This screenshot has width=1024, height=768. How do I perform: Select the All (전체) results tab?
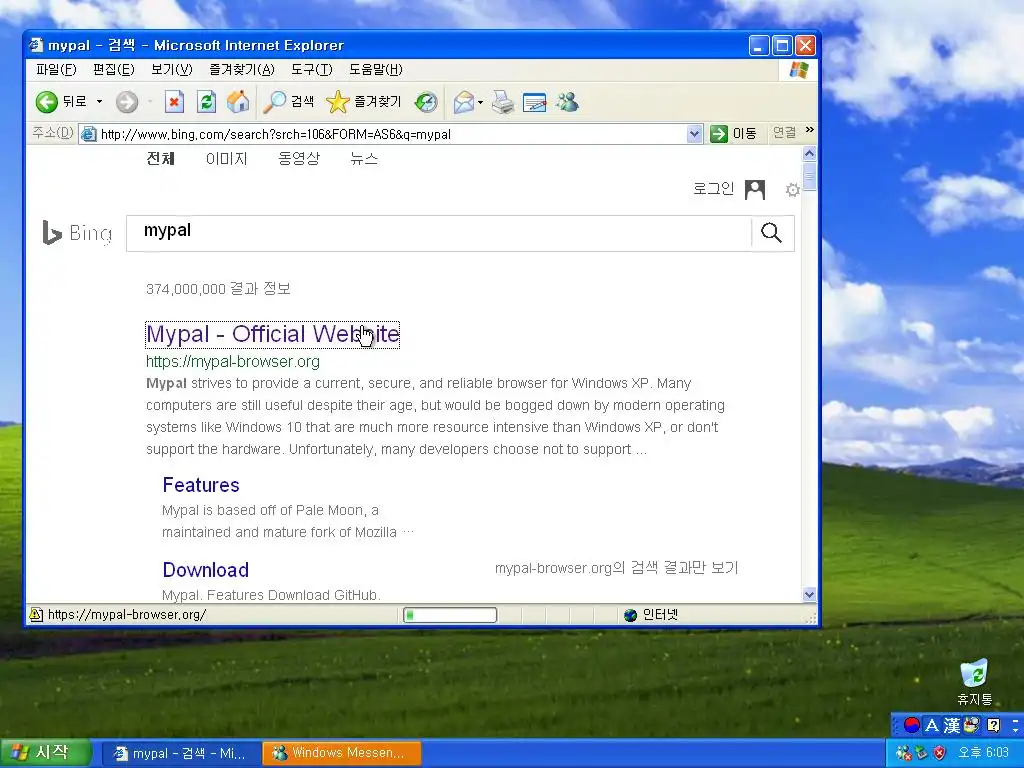pyautogui.click(x=161, y=159)
